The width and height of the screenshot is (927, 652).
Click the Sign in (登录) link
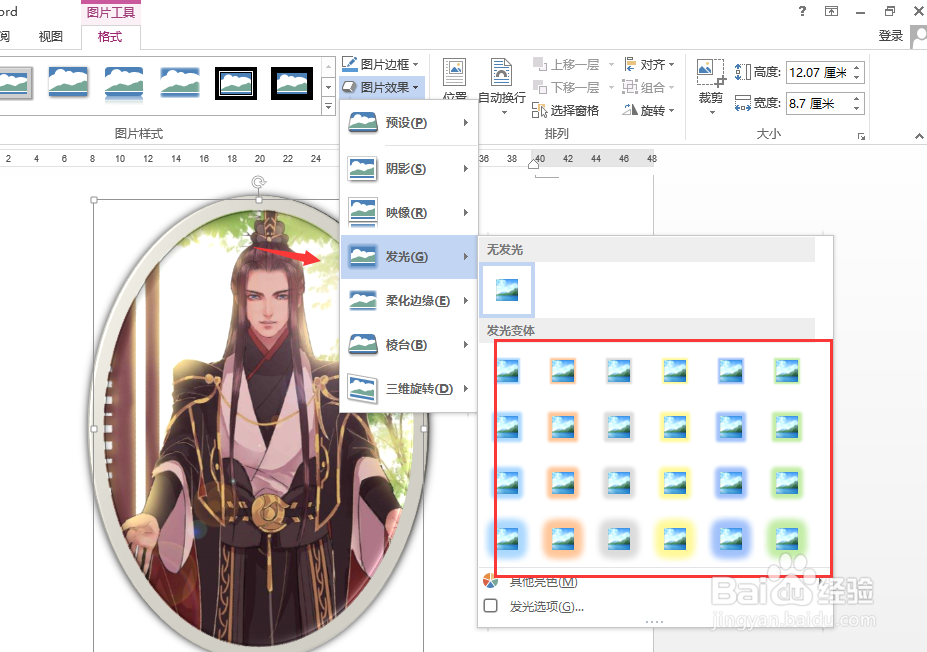click(x=890, y=36)
